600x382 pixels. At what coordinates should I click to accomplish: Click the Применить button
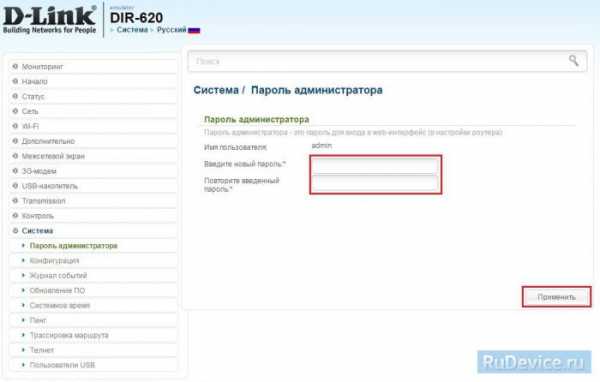coord(556,297)
